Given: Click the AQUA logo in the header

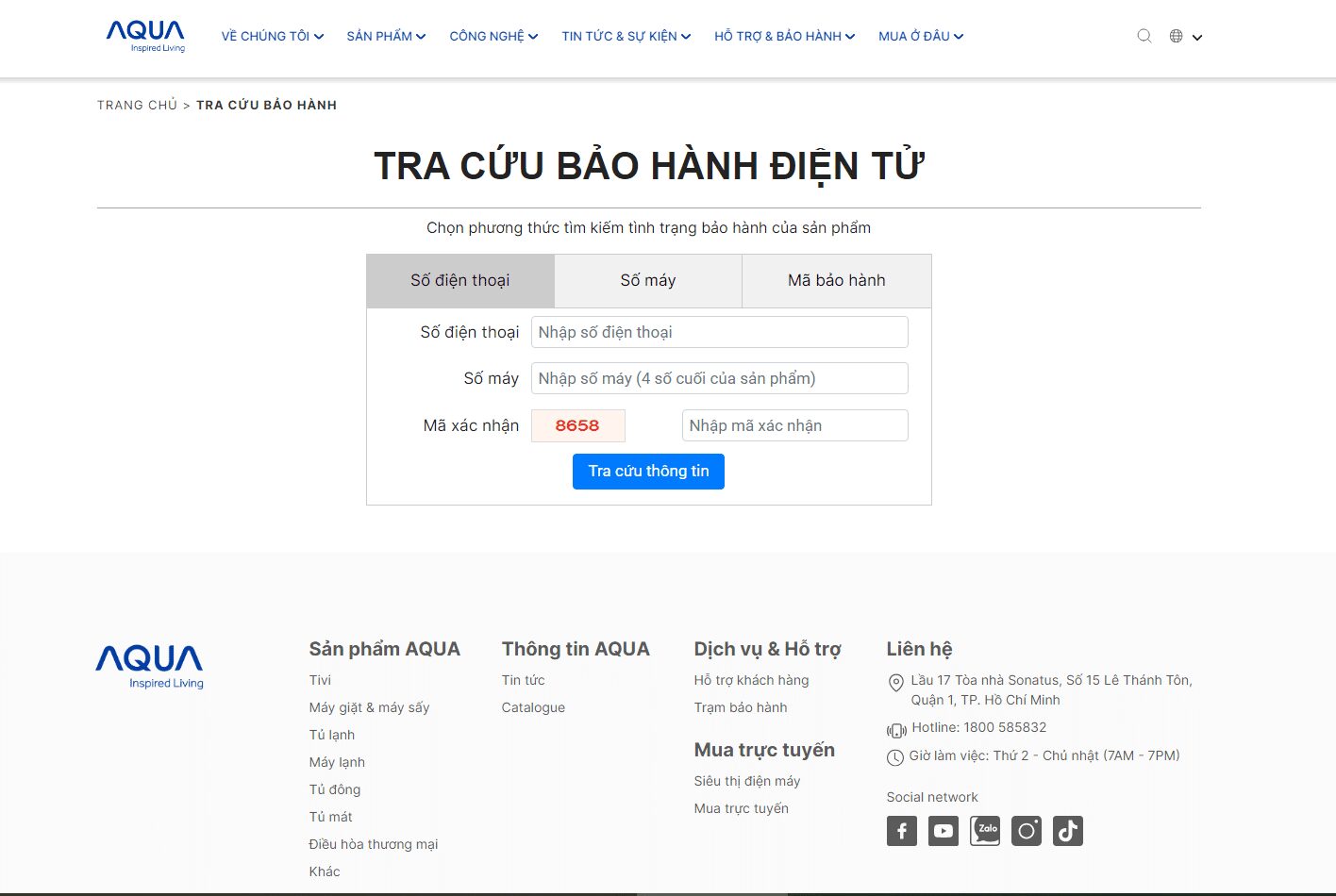Looking at the screenshot, I should 146,36.
